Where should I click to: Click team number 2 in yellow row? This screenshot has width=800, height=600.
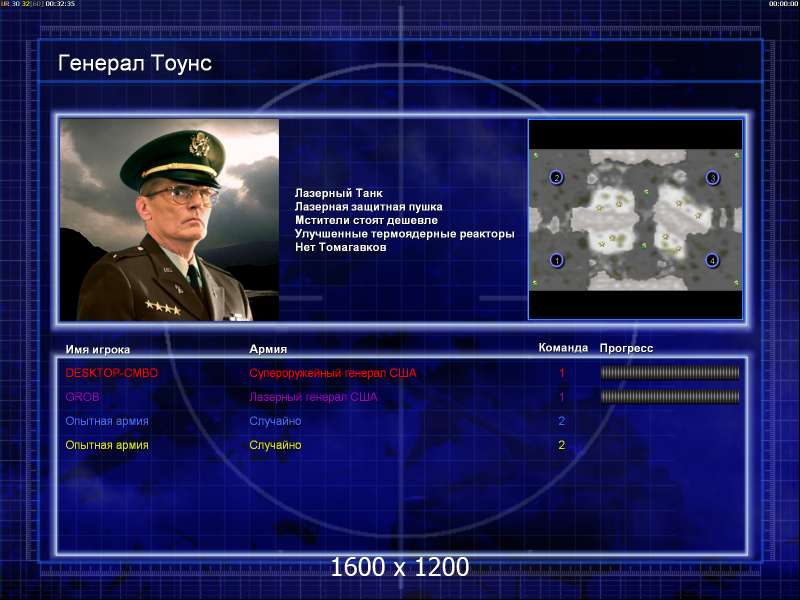click(562, 445)
